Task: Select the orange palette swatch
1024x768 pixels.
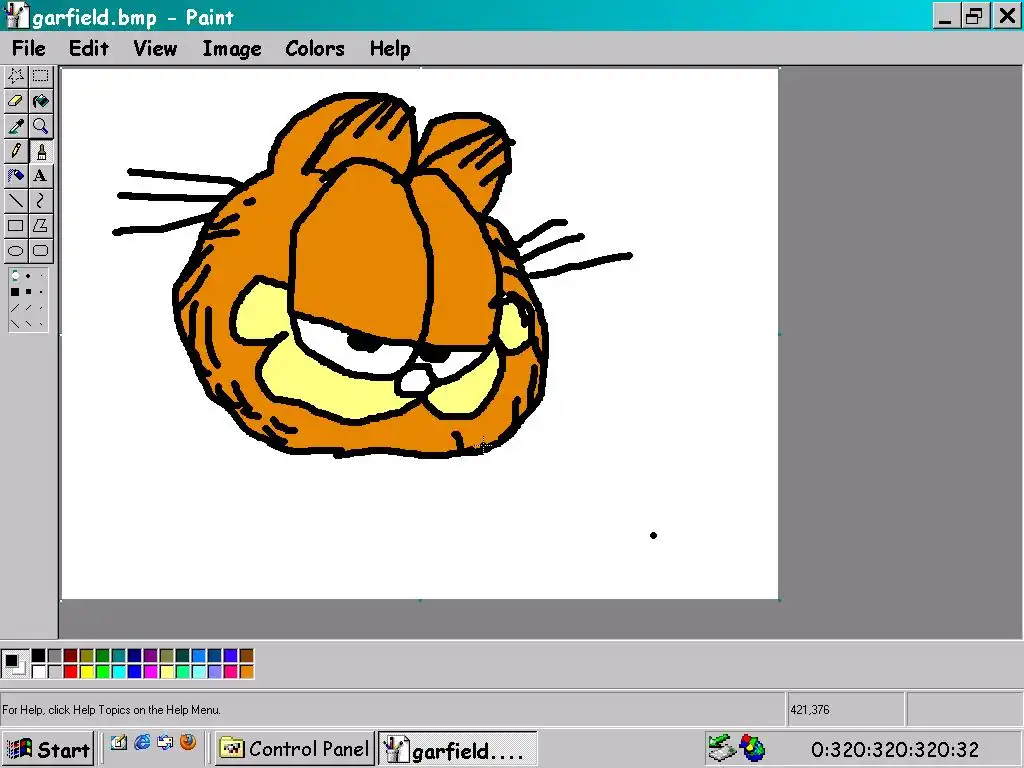Action: click(x=247, y=671)
